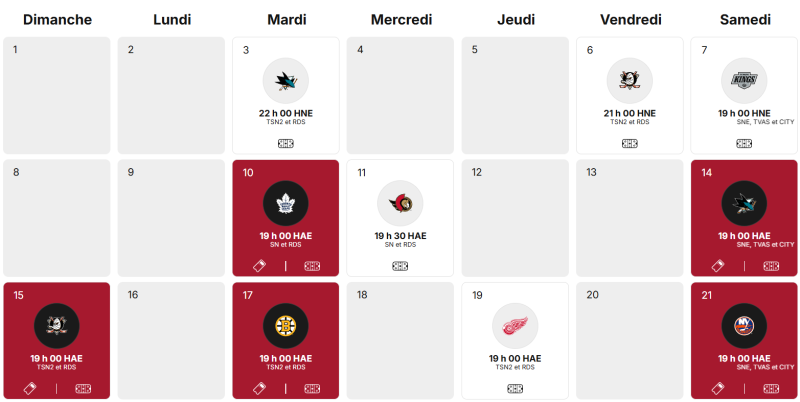Screen dimensions: 800x402
Task: Buy tickets via the ticket icon on the 14th
Action: (x=717, y=266)
